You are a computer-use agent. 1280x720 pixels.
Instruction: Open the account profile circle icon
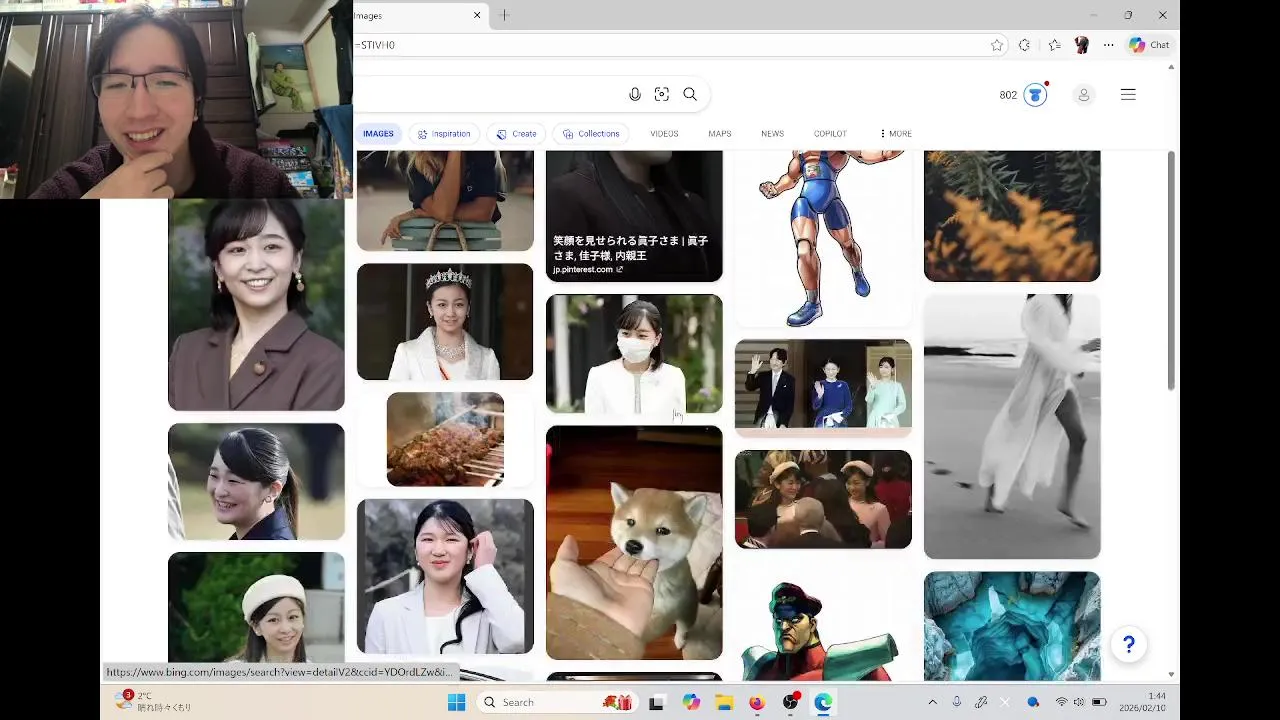1083,95
